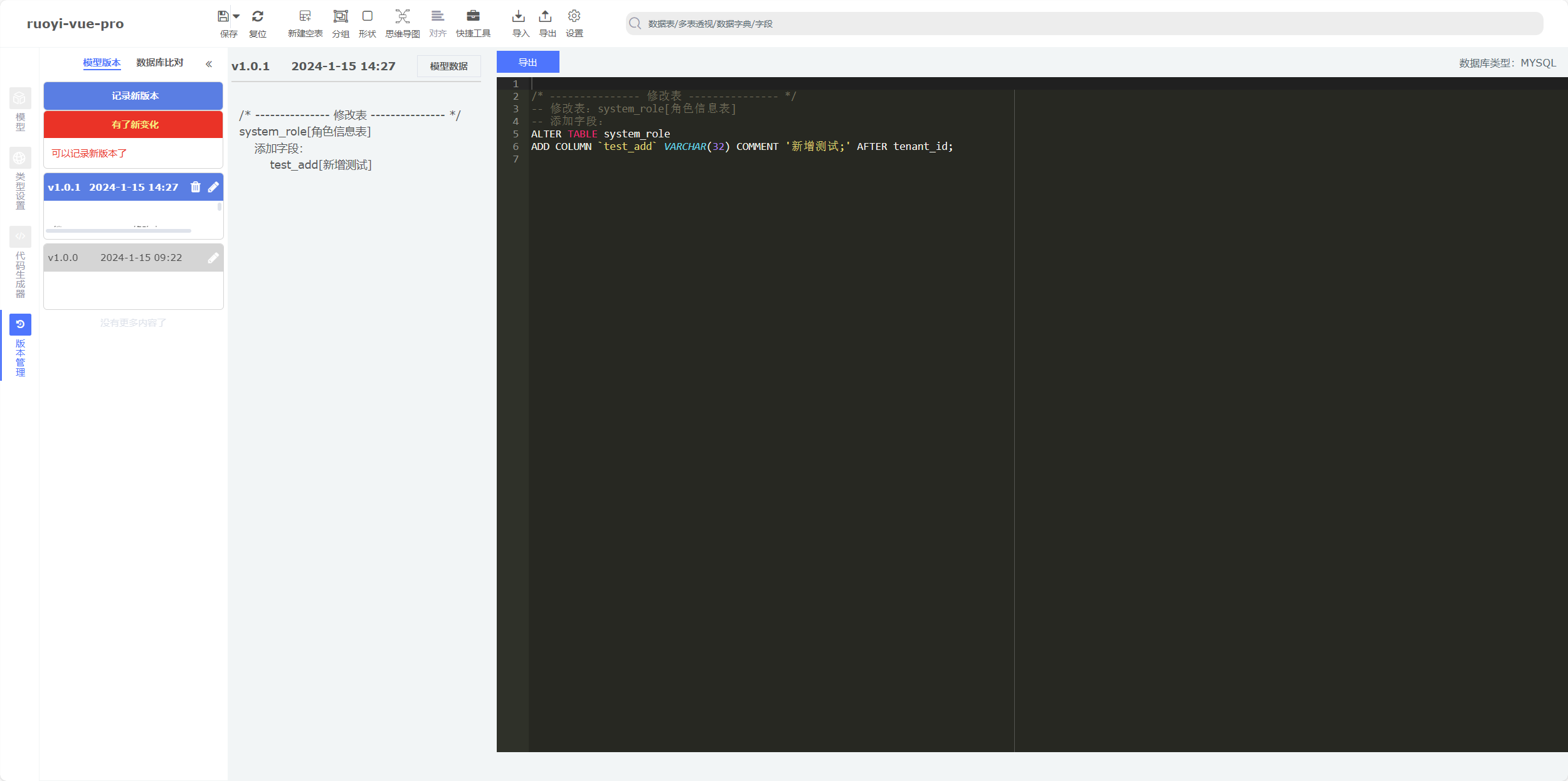Click the ADD COLUMN test_add code line
The width and height of the screenshot is (1568, 781).
click(x=742, y=147)
